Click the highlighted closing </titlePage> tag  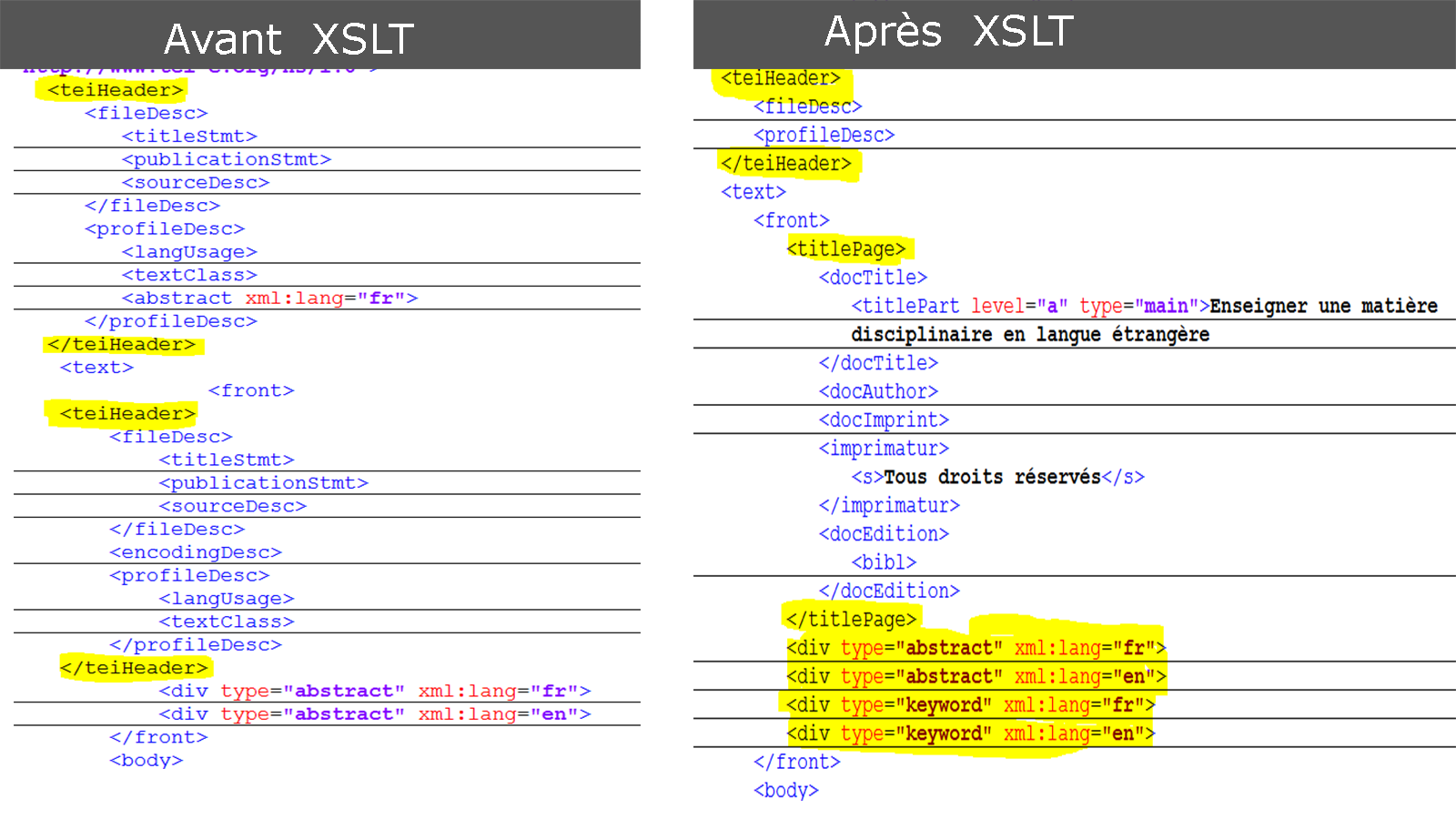[851, 620]
